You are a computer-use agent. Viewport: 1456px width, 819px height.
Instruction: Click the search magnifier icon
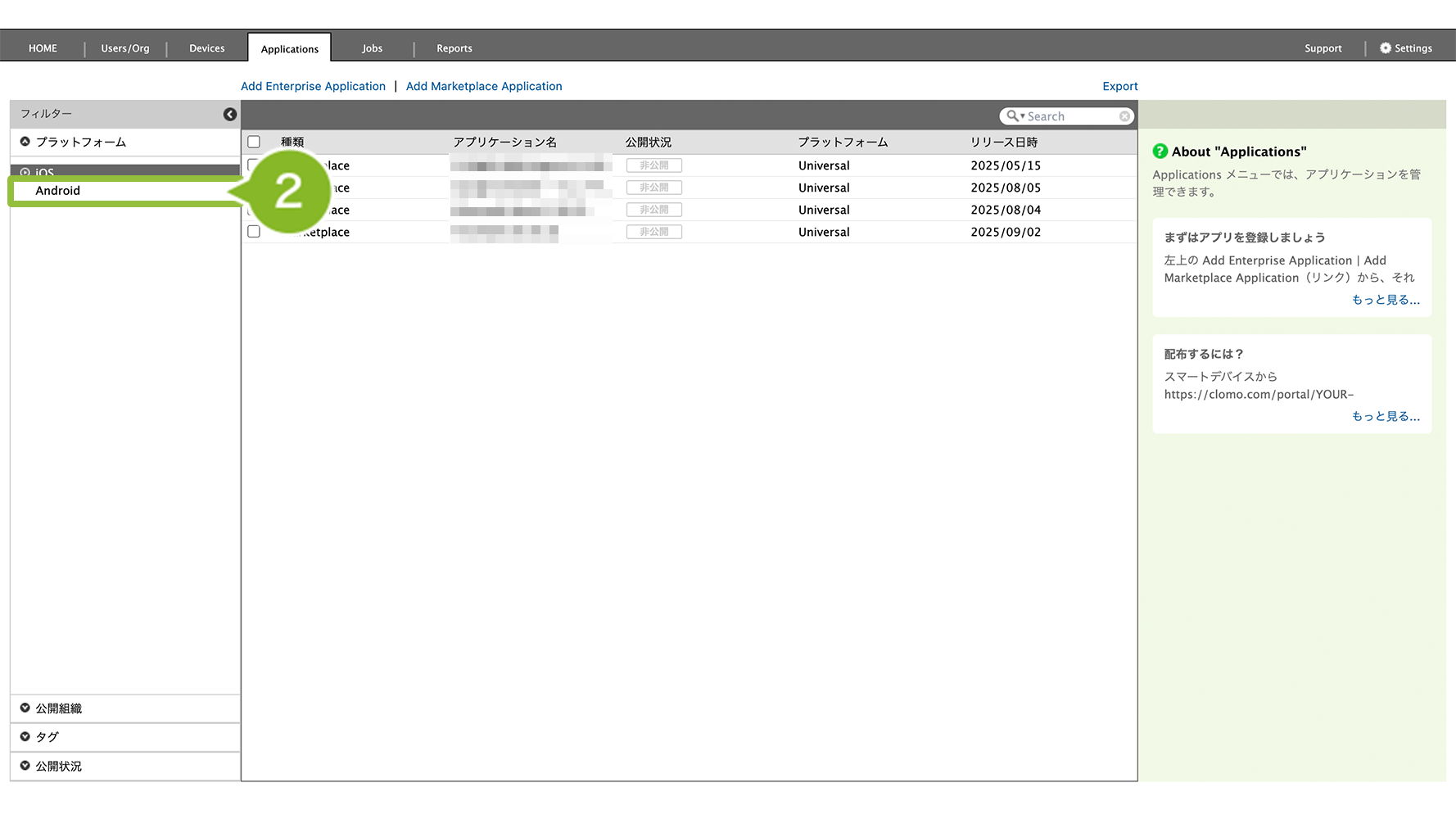(x=1013, y=116)
